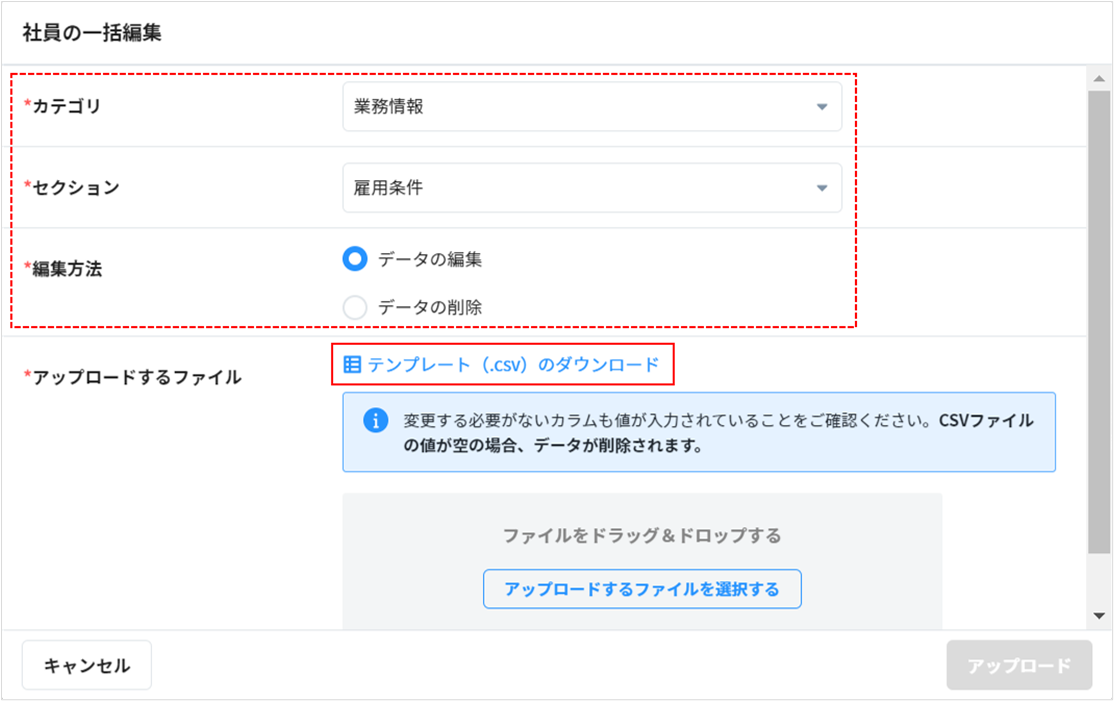Click the scroll down arrow
The image size is (1114, 701).
1100,616
